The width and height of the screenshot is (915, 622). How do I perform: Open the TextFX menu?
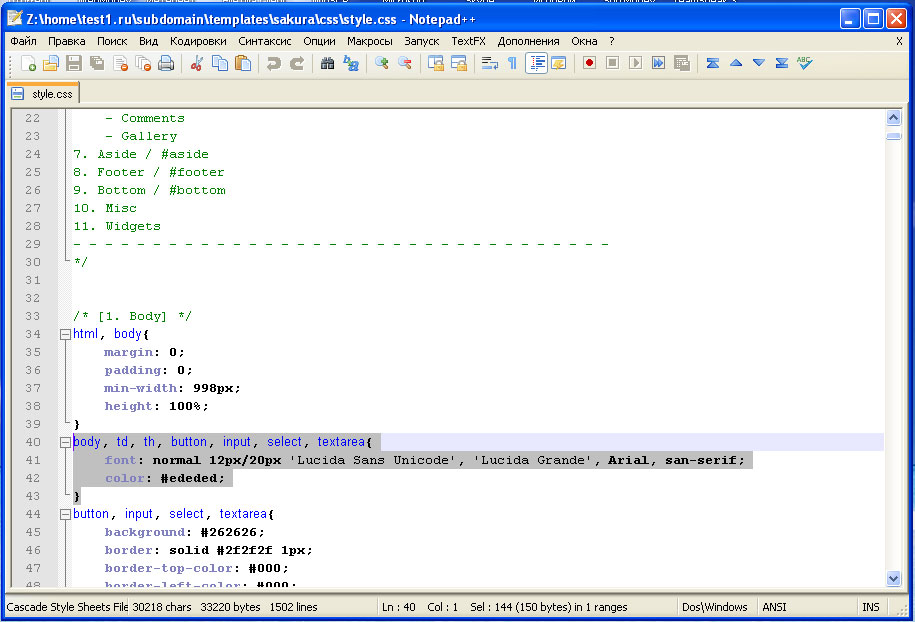(468, 41)
